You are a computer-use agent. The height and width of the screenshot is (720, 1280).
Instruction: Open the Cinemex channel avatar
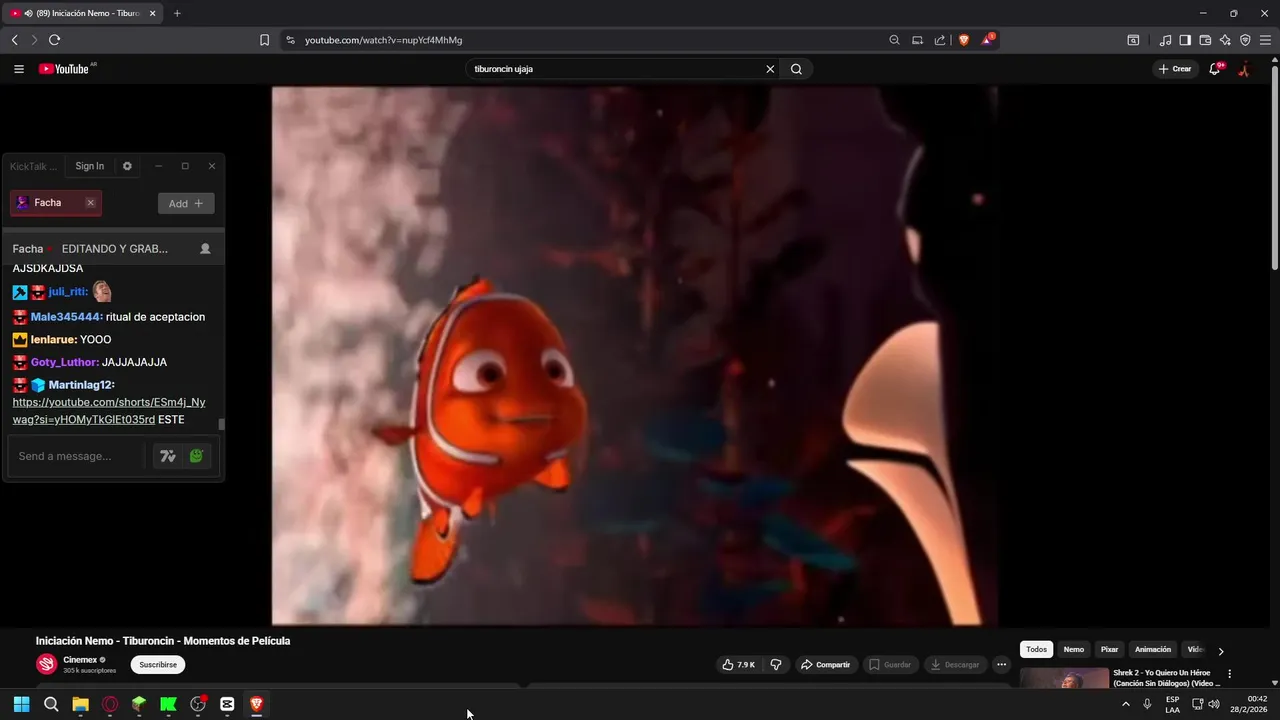pyautogui.click(x=46, y=665)
